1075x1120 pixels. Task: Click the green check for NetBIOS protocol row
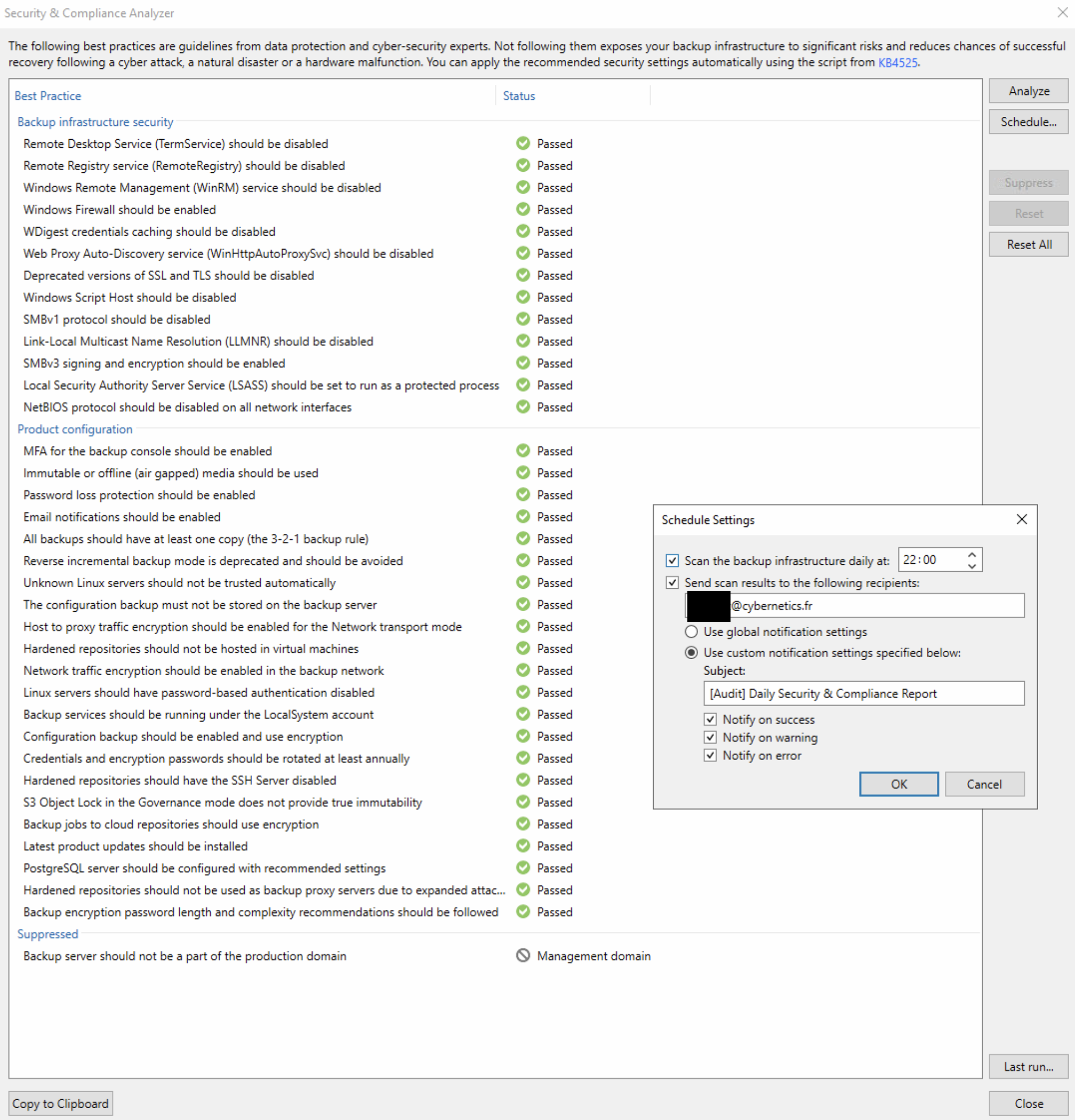(x=523, y=407)
